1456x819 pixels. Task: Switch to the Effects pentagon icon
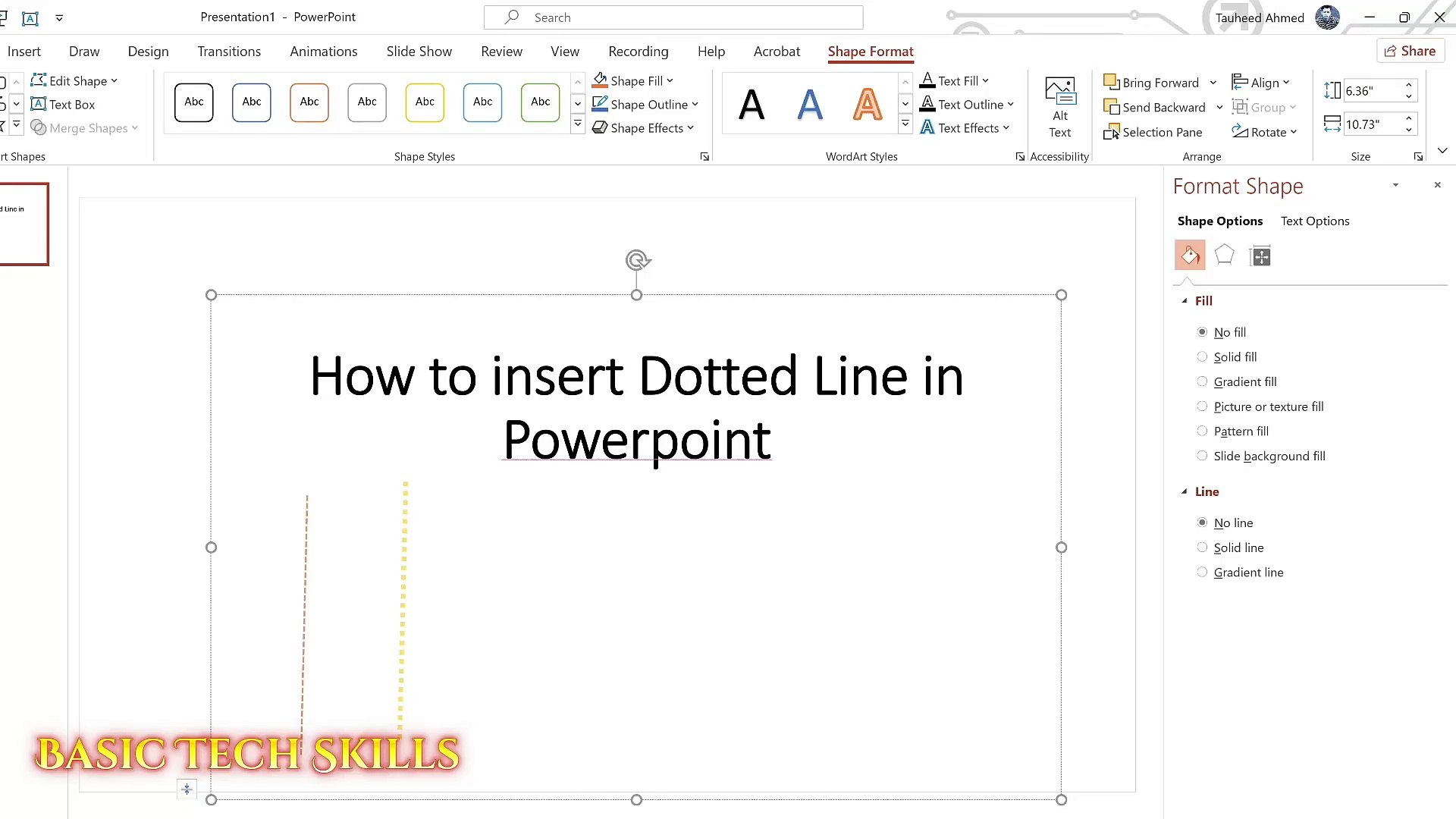1224,256
